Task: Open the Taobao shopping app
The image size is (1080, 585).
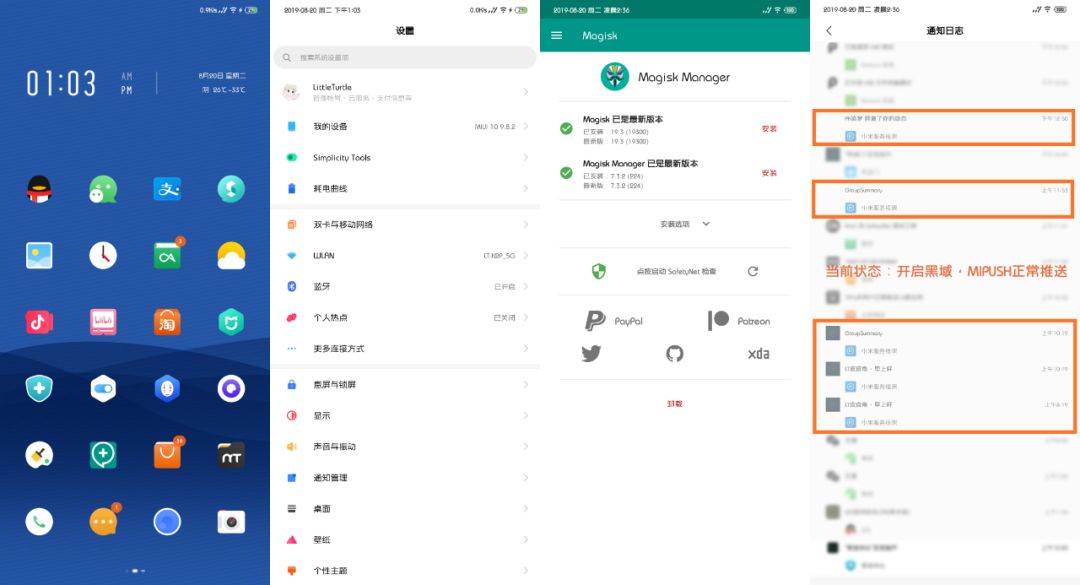Action: click(167, 322)
